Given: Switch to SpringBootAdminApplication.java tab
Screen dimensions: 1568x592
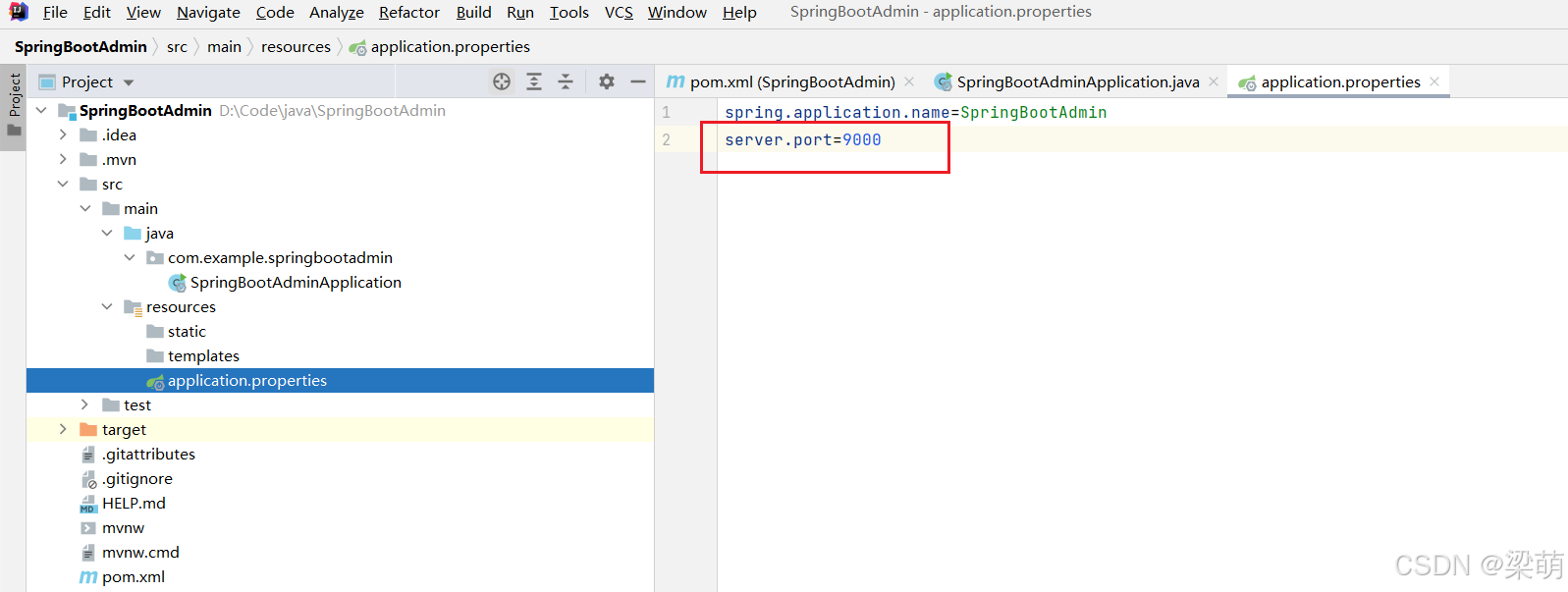Looking at the screenshot, I should click(x=1078, y=81).
